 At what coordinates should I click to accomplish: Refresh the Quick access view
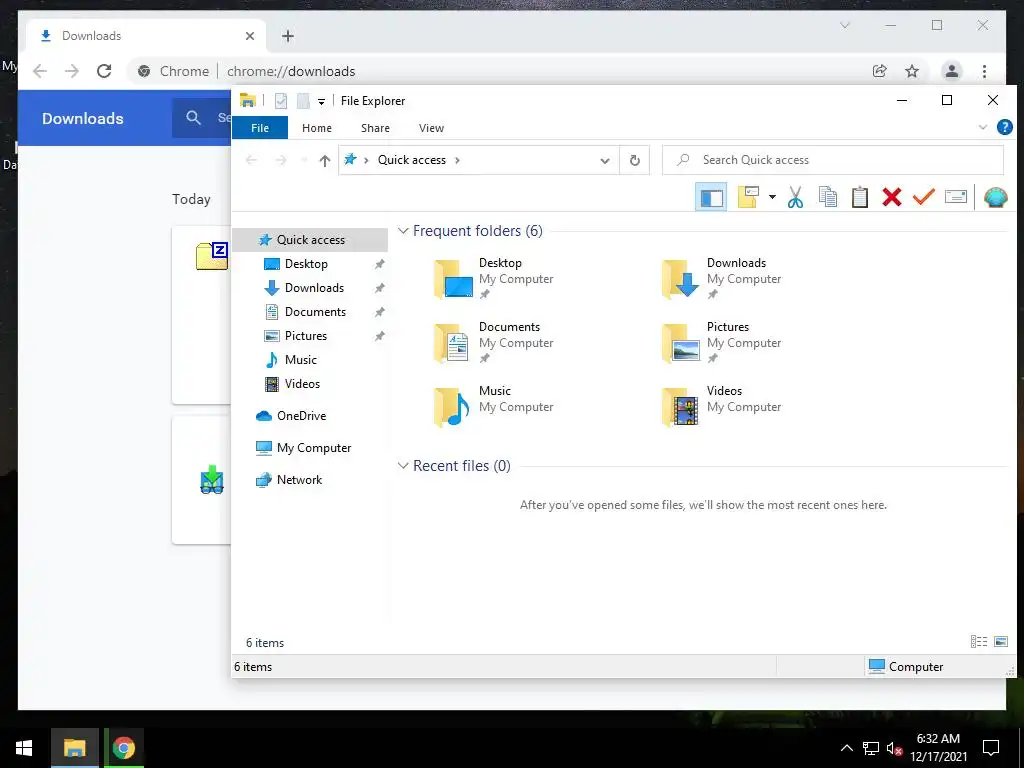(634, 161)
